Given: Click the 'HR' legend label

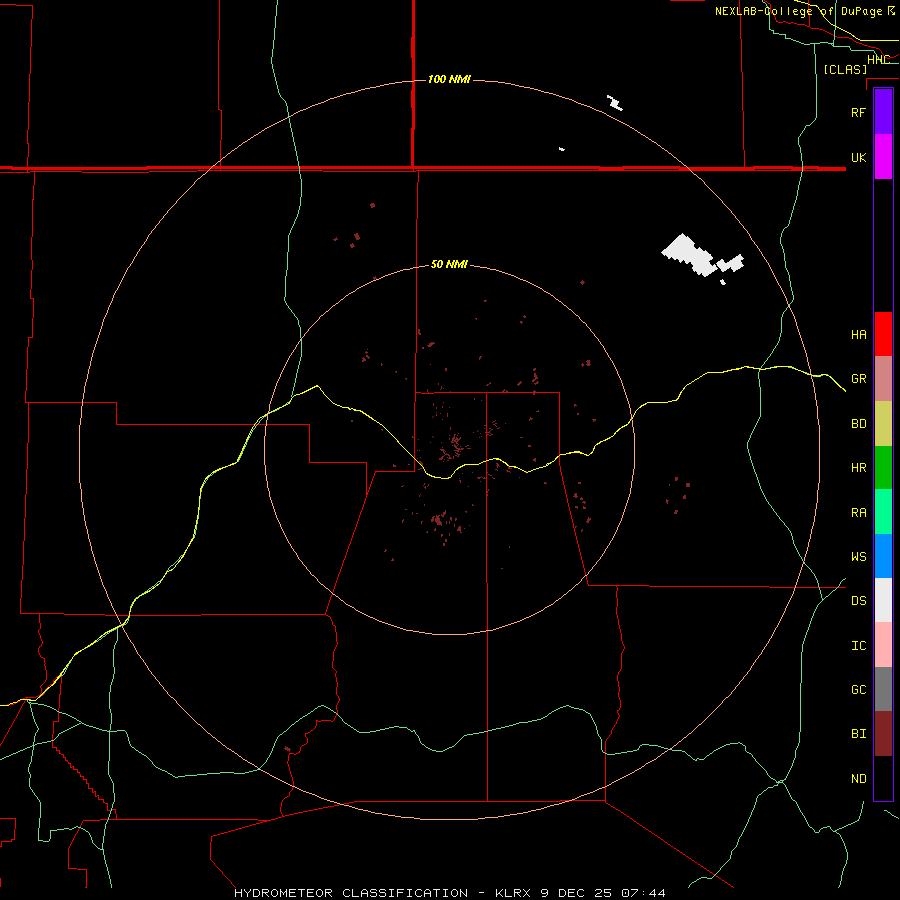Looking at the screenshot, I should (859, 468).
